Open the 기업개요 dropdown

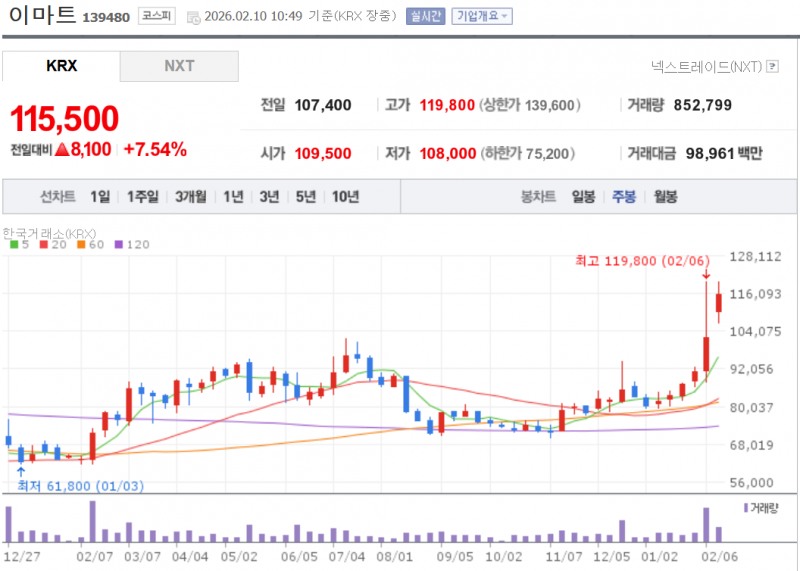click(482, 16)
